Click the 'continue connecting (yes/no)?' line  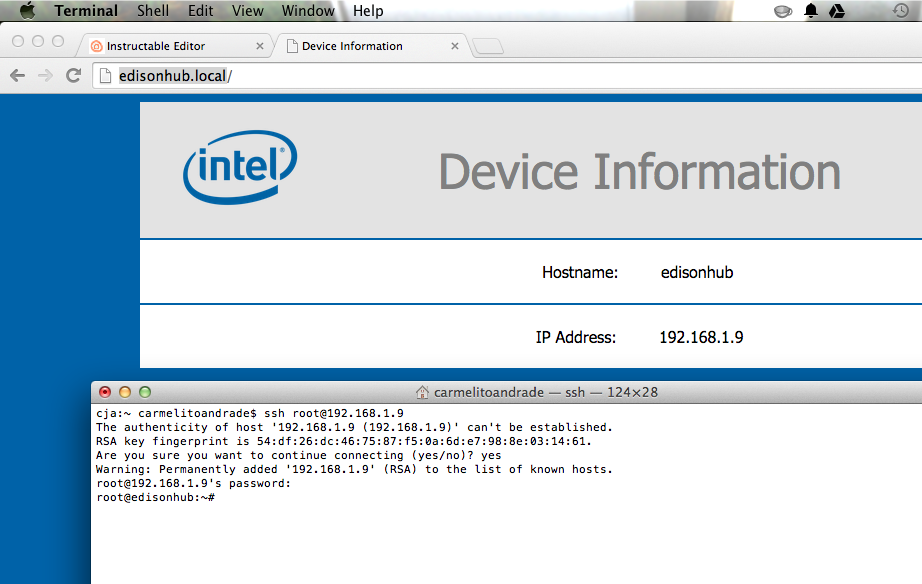coord(299,455)
